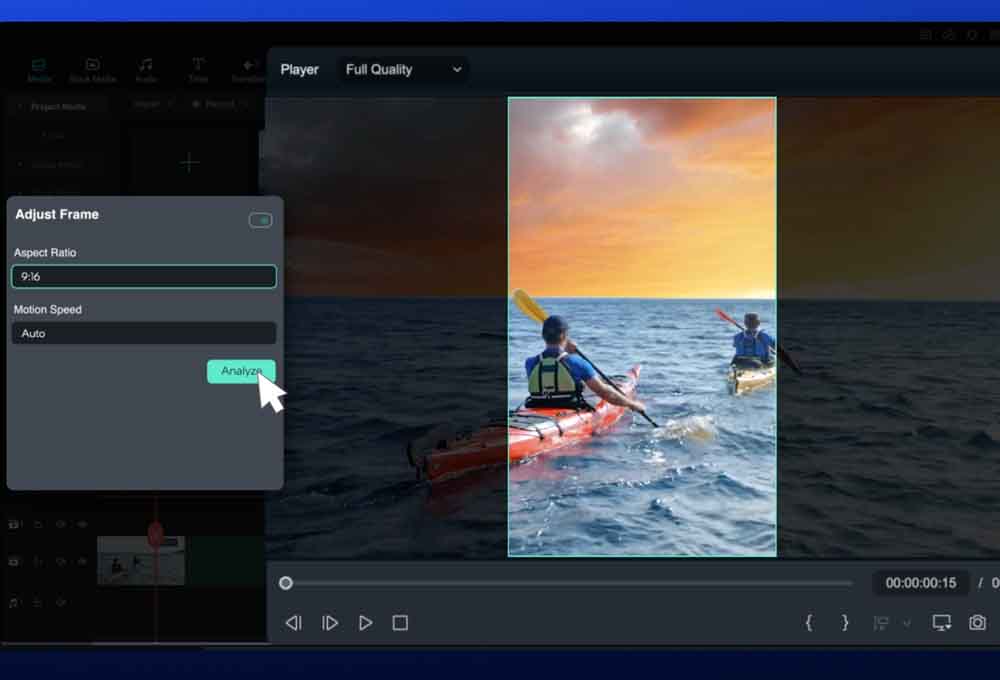Set mark-in with the left brace icon
Image resolution: width=1000 pixels, height=680 pixels.
coord(809,623)
